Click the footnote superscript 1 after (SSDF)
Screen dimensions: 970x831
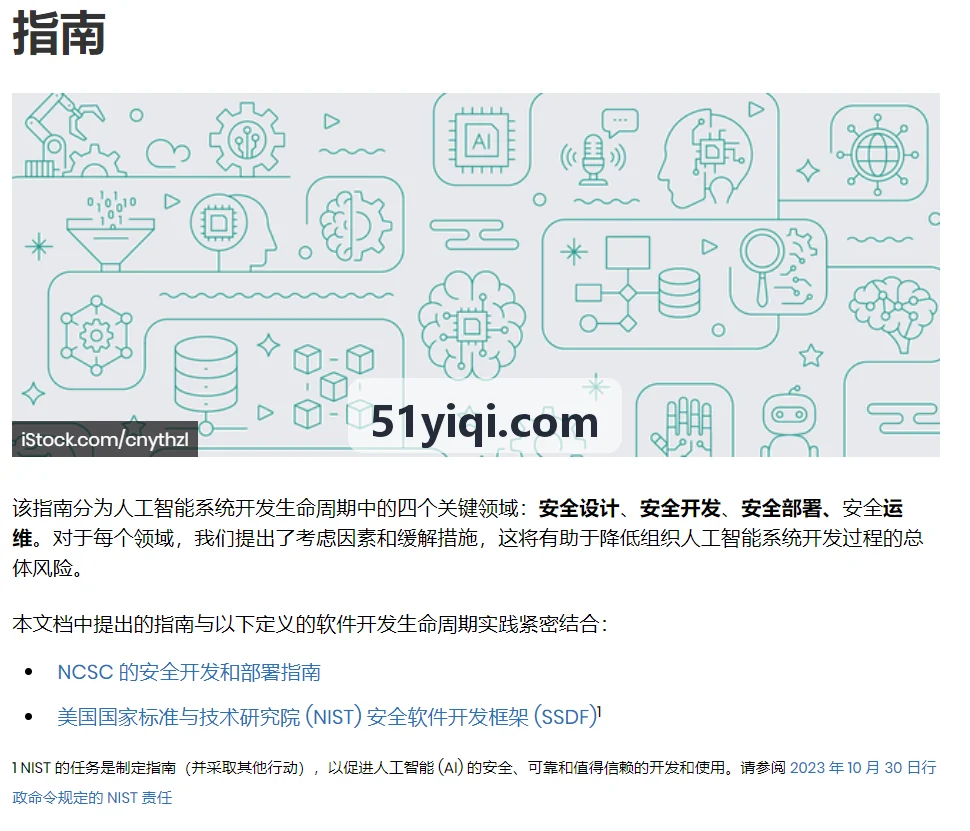click(x=599, y=711)
